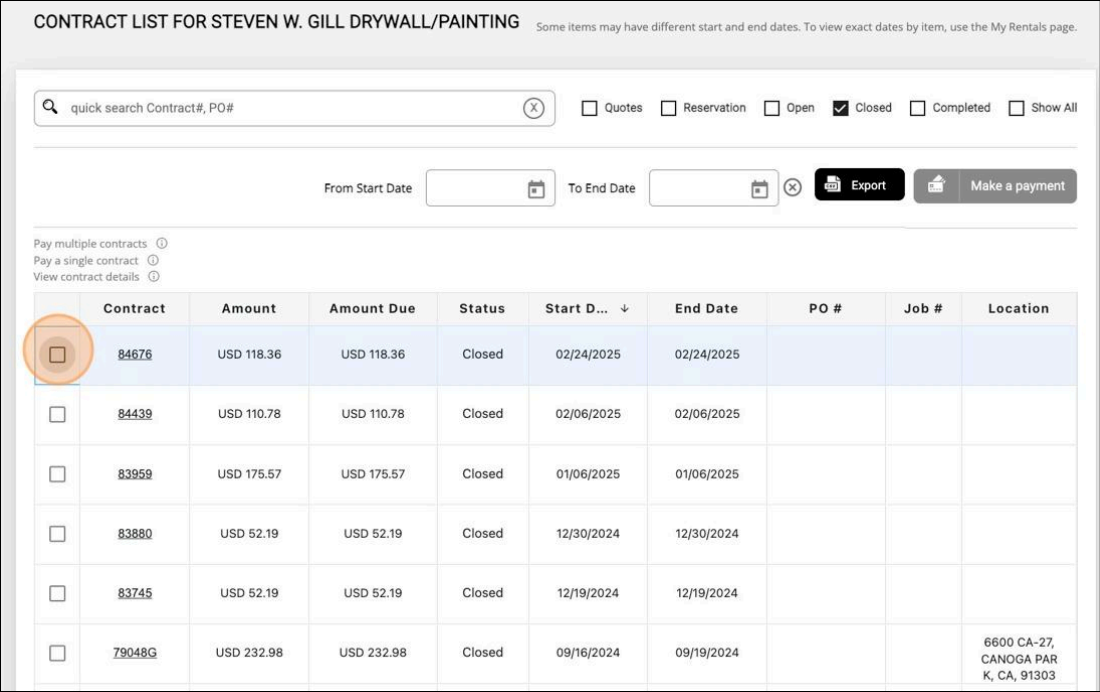Open the To End Date calendar picker
Screen dimensions: 1100x692
point(759,188)
